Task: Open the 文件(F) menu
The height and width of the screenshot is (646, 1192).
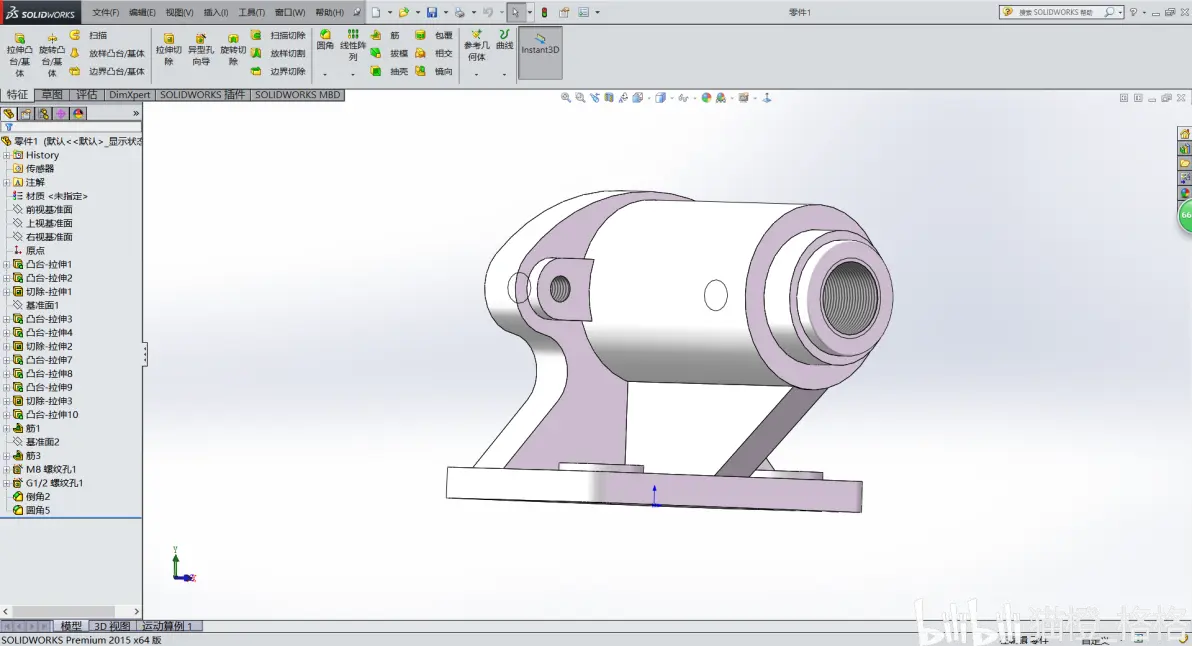Action: pyautogui.click(x=106, y=12)
